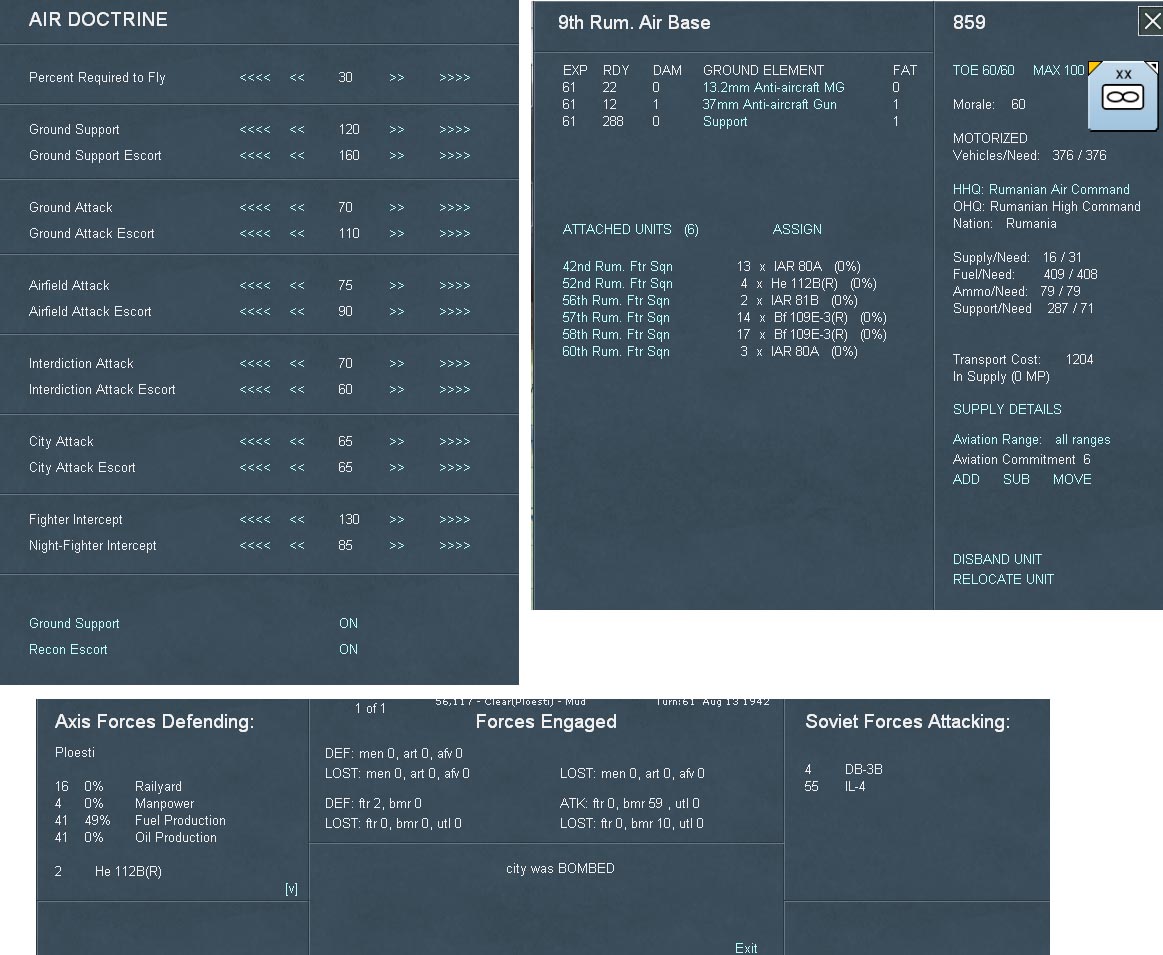This screenshot has height=955, width=1163.
Task: Decrease Ground Support Escort by large step
Action: pyautogui.click(x=254, y=155)
